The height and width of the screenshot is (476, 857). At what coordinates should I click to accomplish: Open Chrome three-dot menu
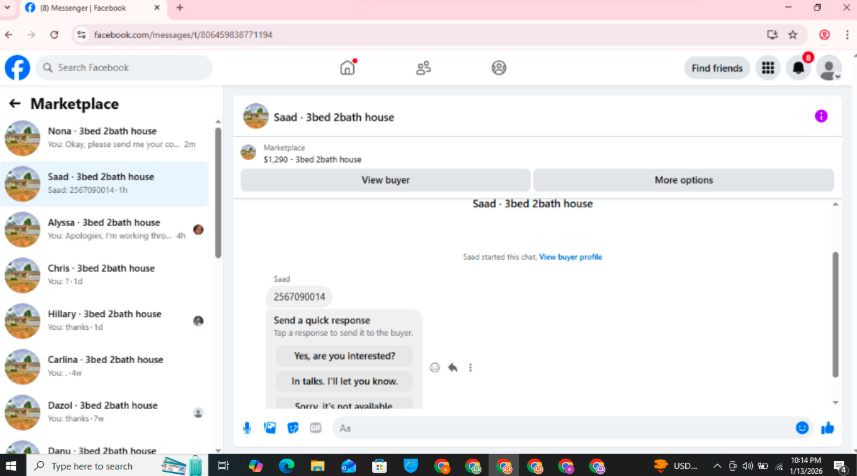tap(847, 34)
